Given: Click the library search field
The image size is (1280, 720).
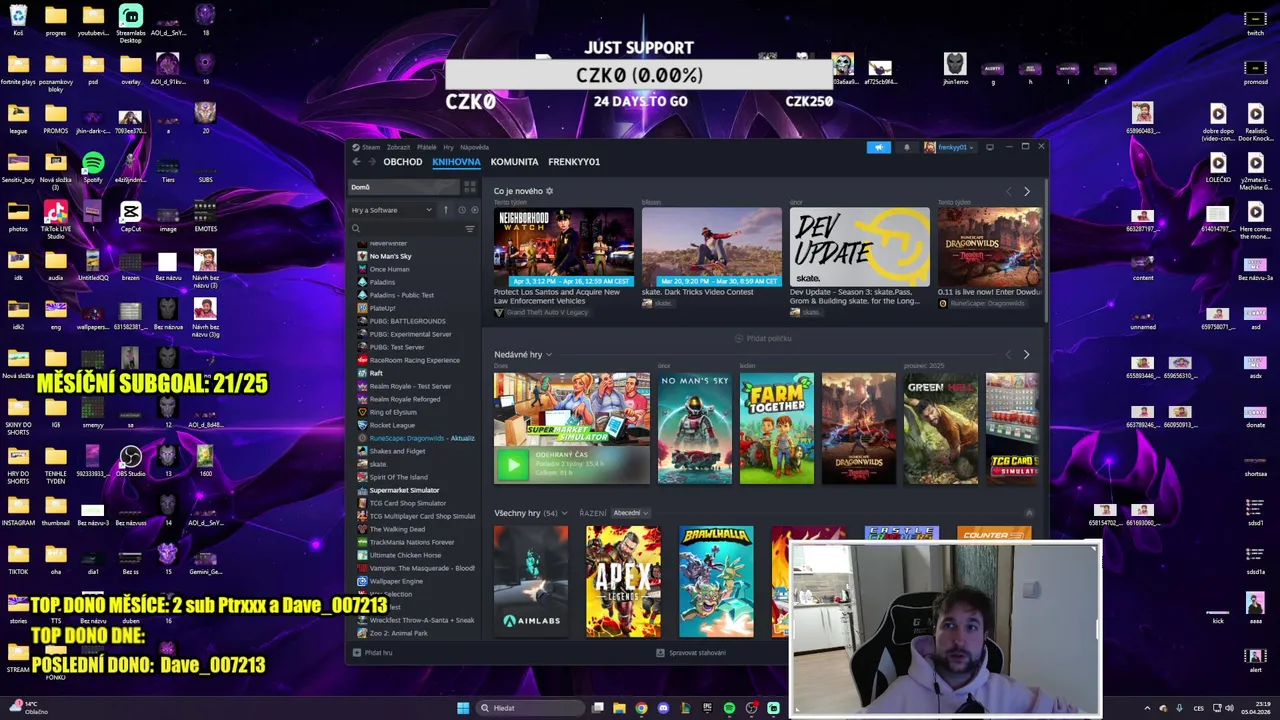Looking at the screenshot, I should click(x=410, y=229).
